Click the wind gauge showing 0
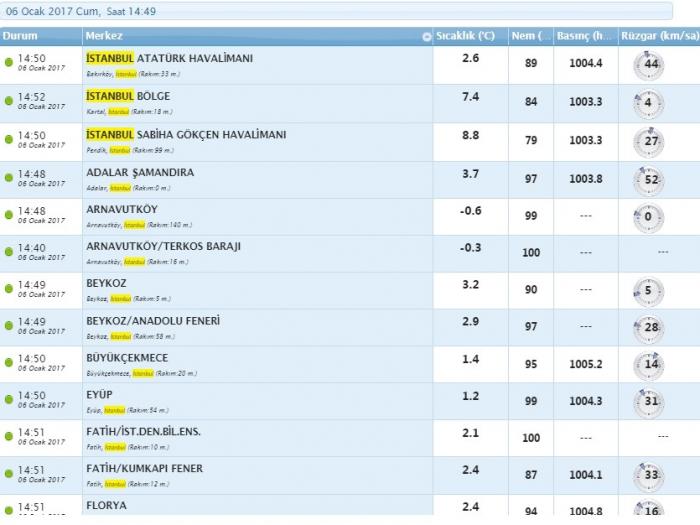The height and width of the screenshot is (525, 700). point(649,217)
